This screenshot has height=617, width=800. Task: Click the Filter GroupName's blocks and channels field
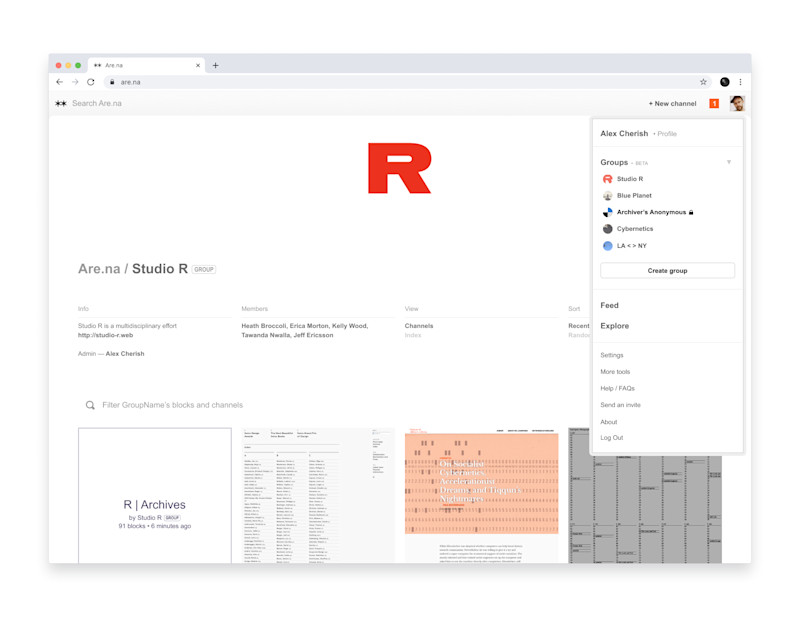[x=172, y=405]
